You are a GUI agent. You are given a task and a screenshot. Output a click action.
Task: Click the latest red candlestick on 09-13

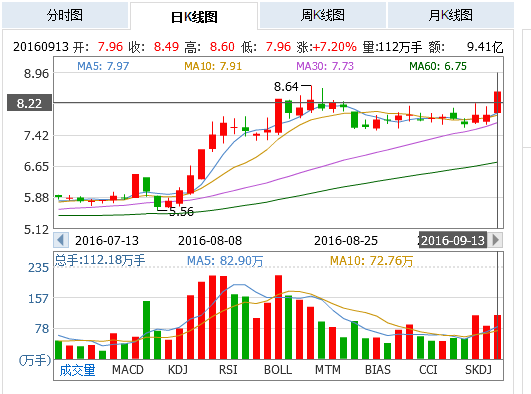497,102
